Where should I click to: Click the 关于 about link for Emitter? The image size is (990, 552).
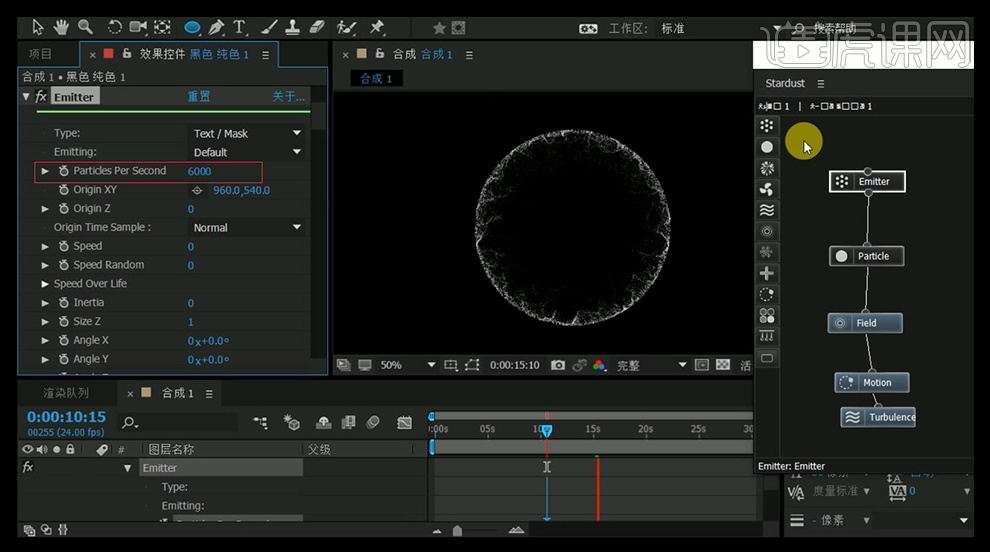pyautogui.click(x=288, y=97)
